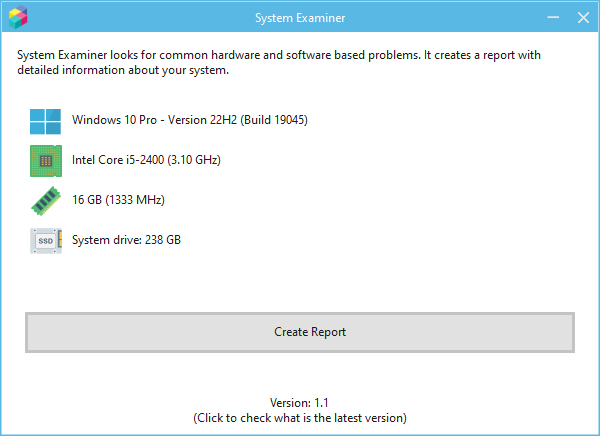Select the 'Intel Core i5-2400 (3.10 GHz)' text
600x436 pixels.
(146, 160)
